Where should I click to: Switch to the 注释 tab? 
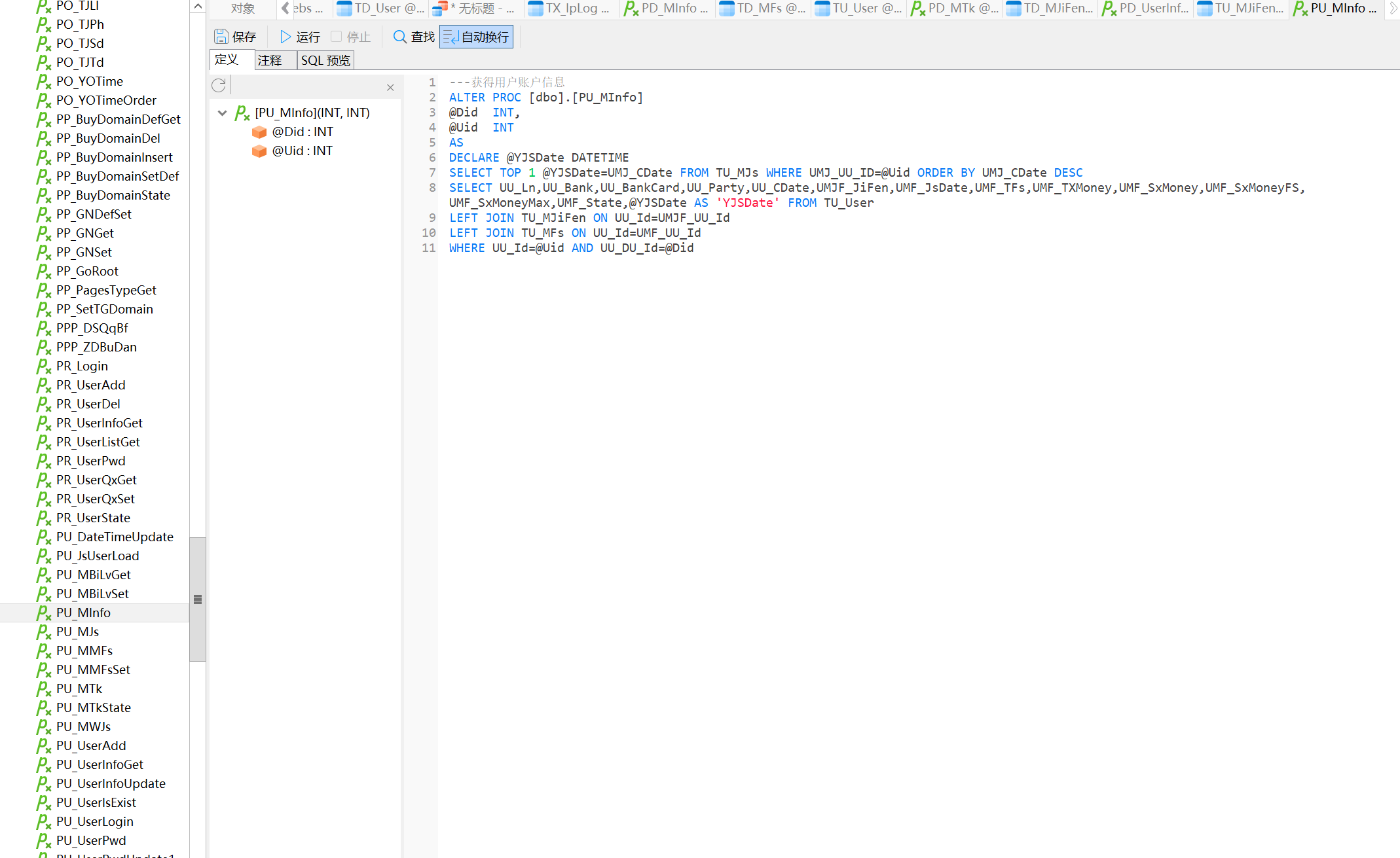coord(270,60)
